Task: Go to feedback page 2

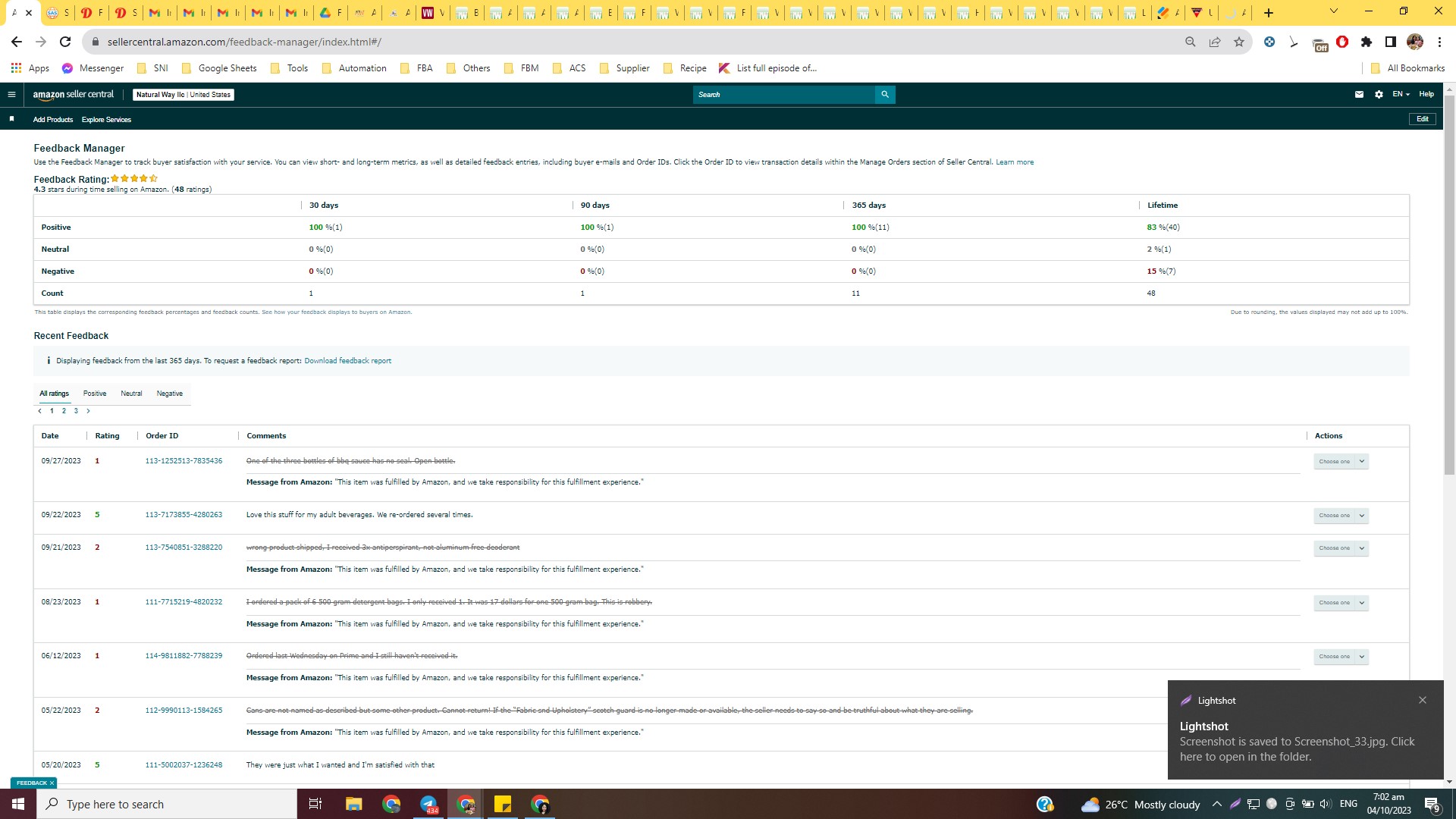Action: (64, 411)
